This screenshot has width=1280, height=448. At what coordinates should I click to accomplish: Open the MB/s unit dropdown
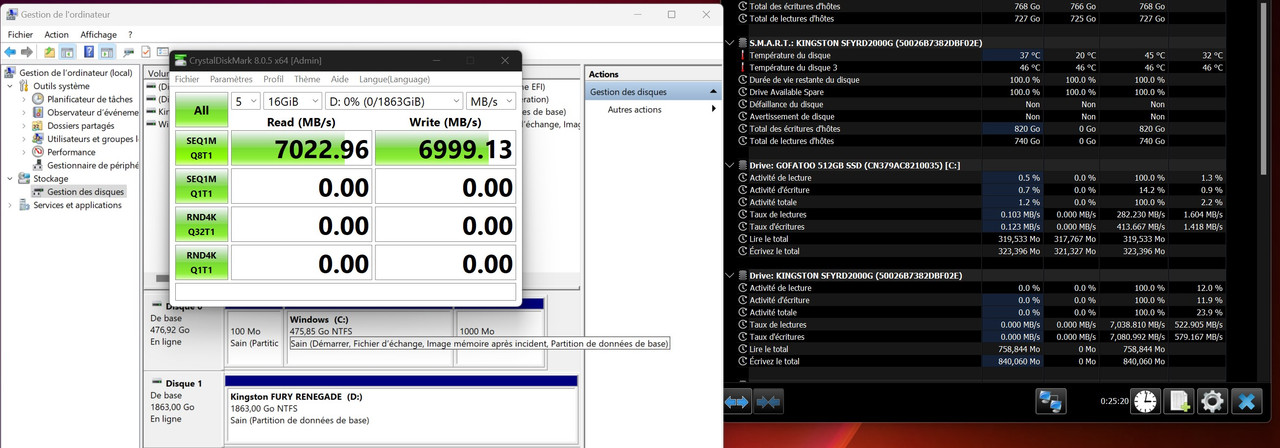[x=491, y=101]
